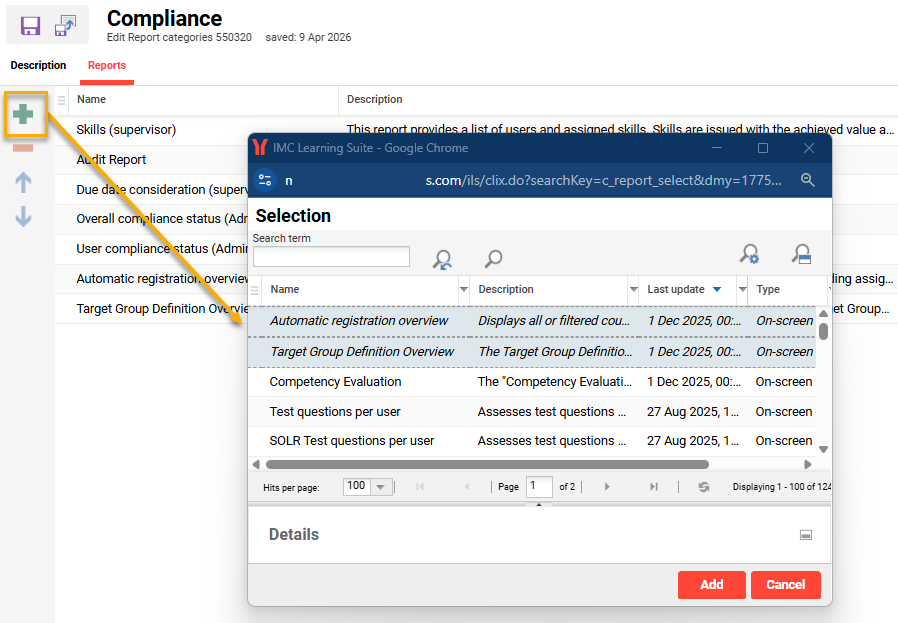This screenshot has width=898, height=623.
Task: Collapse the Details panel
Action: pos(806,535)
